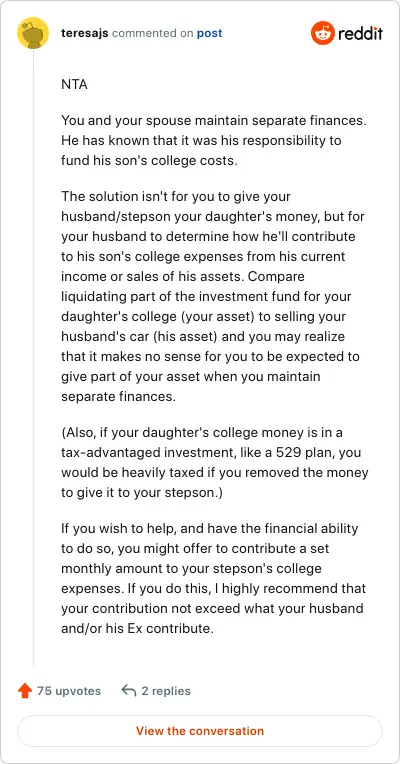The width and height of the screenshot is (400, 764).
Task: Click the NTA verdict text
Action: (x=75, y=84)
